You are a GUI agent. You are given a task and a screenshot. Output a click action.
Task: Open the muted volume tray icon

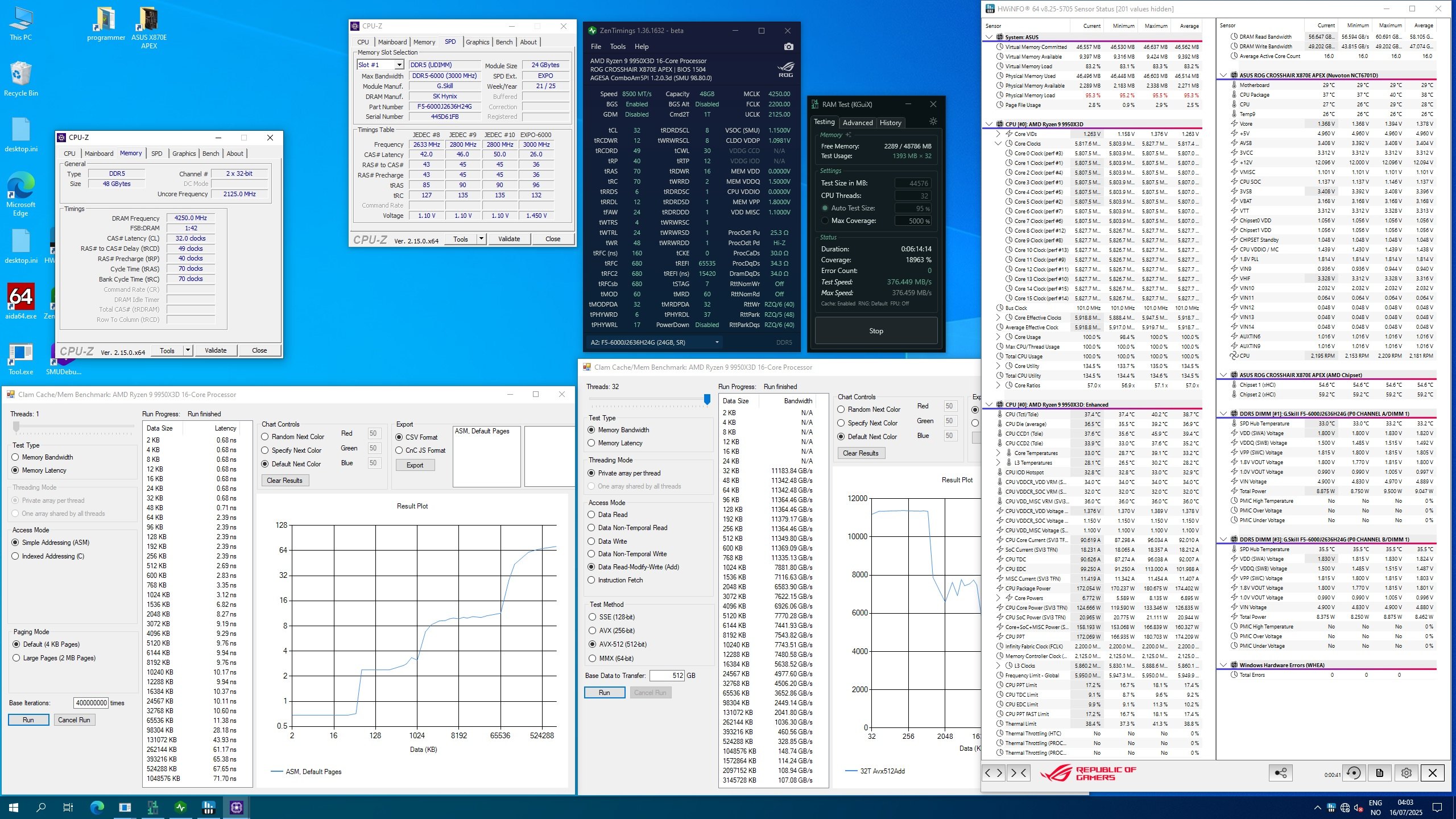point(1359,808)
